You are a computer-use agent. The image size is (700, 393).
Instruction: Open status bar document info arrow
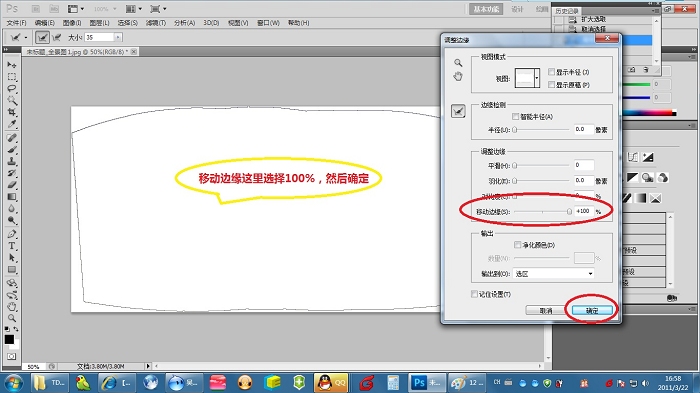click(148, 366)
